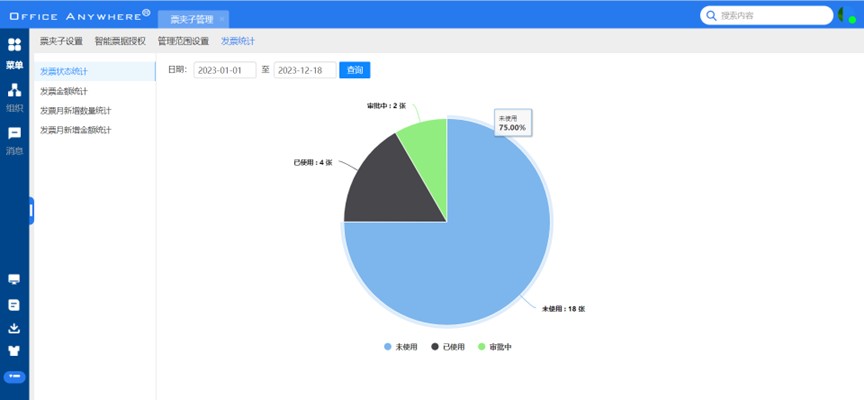864x400 pixels.
Task: Click the magnifier icon in search box
Action: tap(711, 15)
